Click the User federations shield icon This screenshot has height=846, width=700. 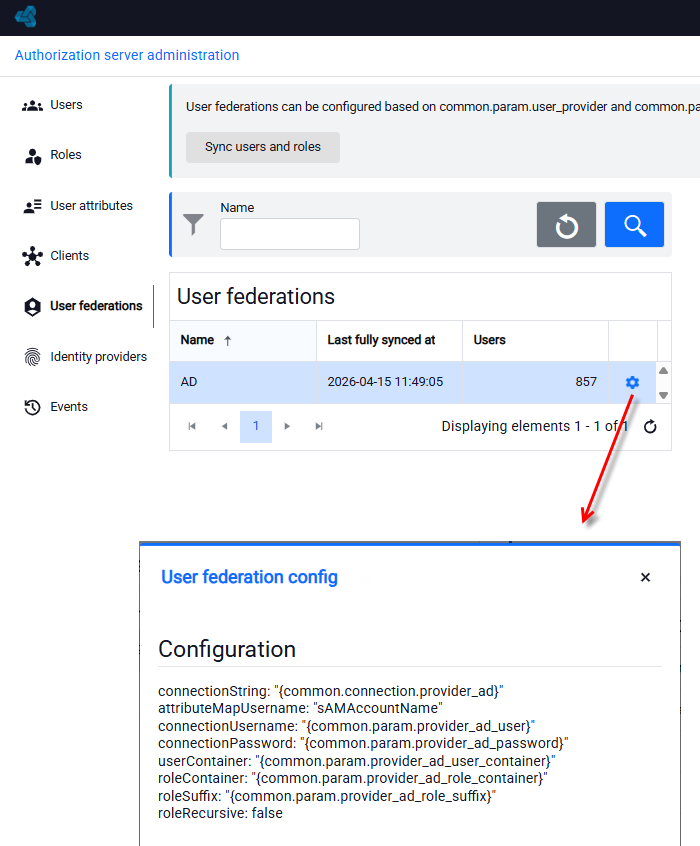click(32, 306)
